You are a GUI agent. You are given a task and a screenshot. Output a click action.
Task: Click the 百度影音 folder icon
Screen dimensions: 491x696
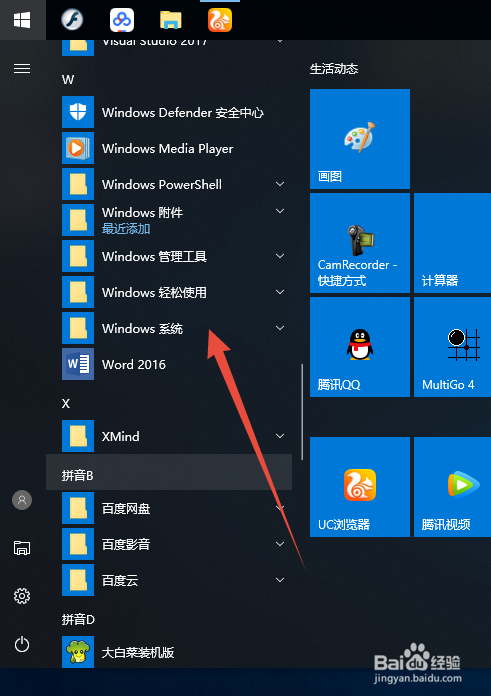pyautogui.click(x=78, y=544)
